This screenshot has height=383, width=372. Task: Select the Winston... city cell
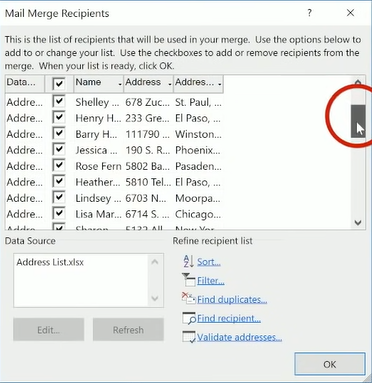point(198,134)
